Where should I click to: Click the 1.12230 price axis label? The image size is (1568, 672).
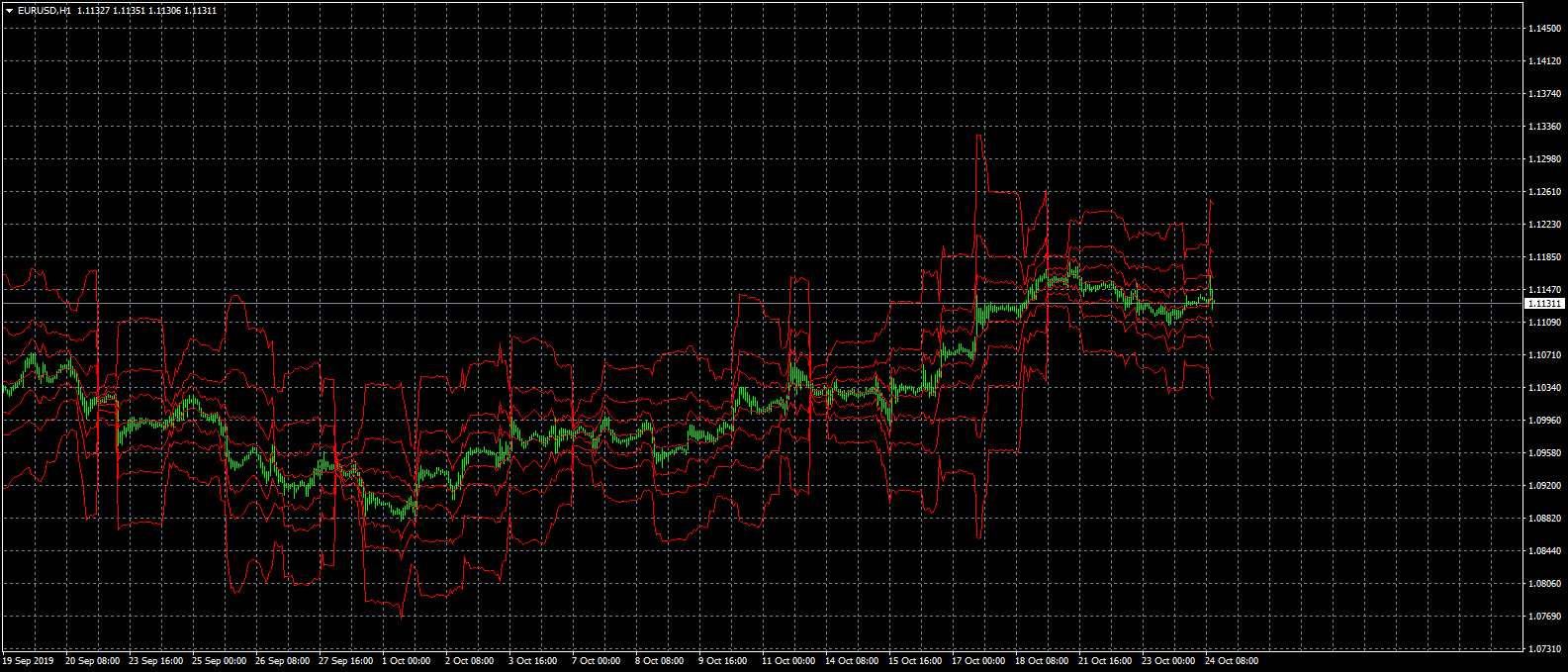click(1545, 225)
